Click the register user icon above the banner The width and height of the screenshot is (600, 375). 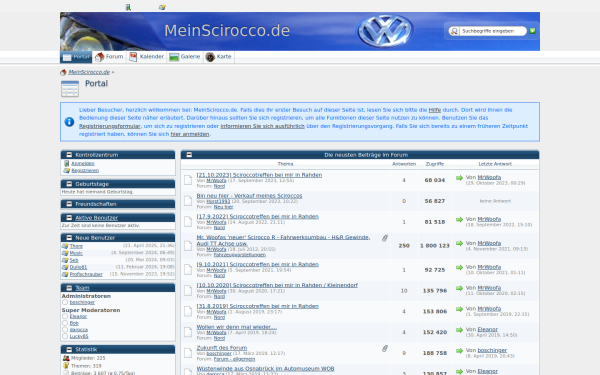[x=162, y=7]
